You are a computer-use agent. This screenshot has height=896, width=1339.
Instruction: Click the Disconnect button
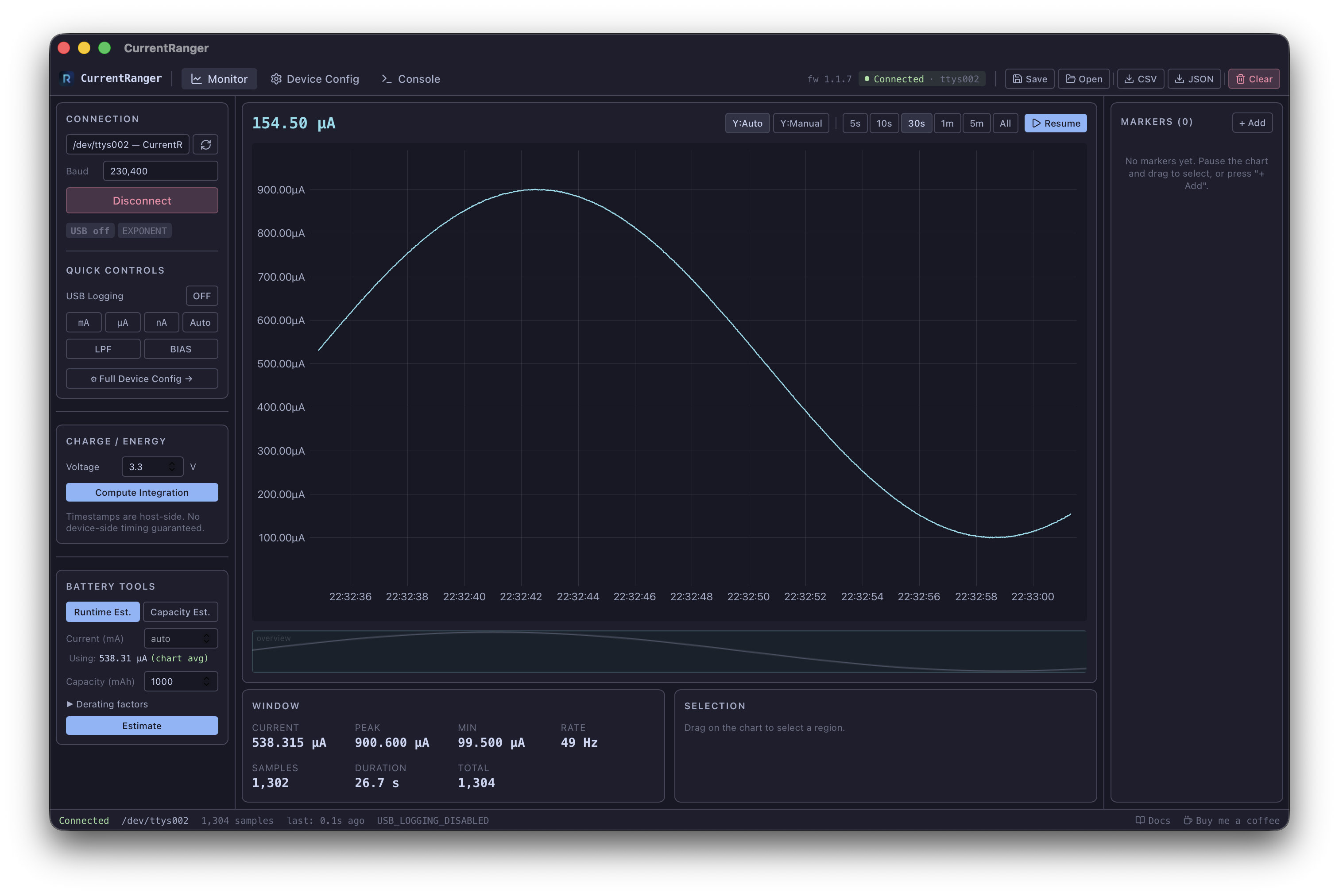(142, 201)
